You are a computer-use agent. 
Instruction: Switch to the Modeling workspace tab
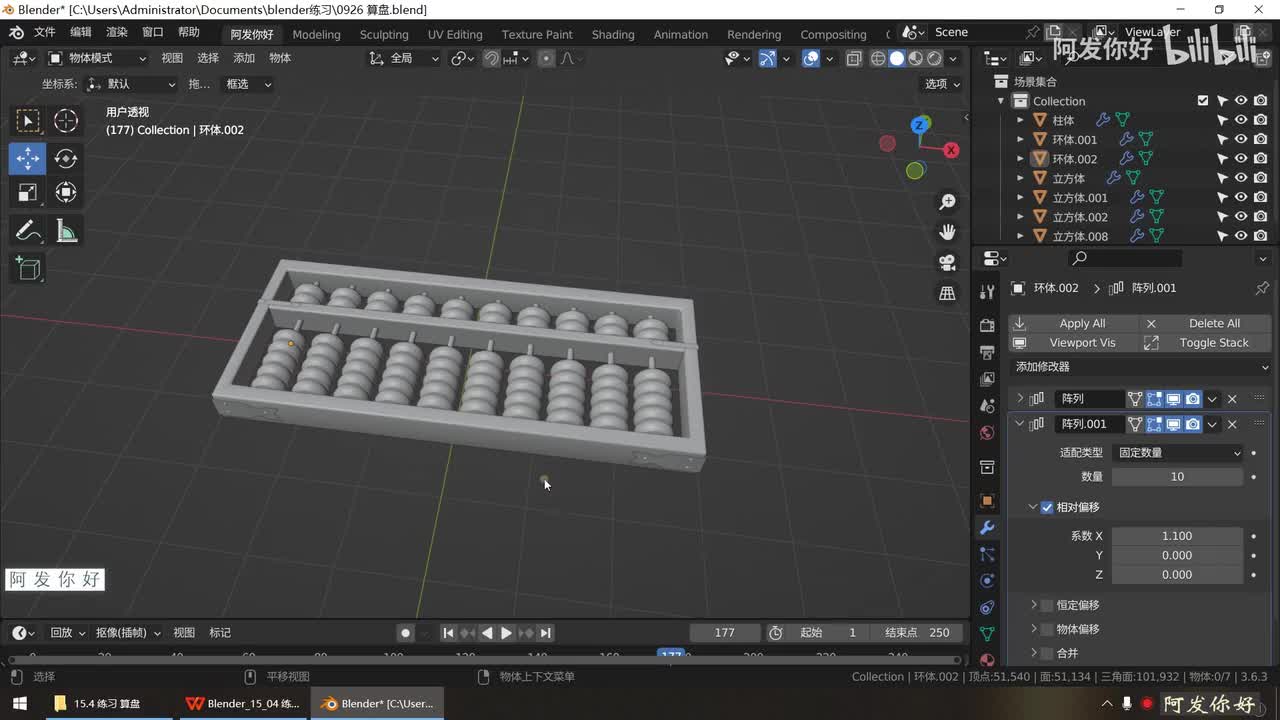coord(316,34)
